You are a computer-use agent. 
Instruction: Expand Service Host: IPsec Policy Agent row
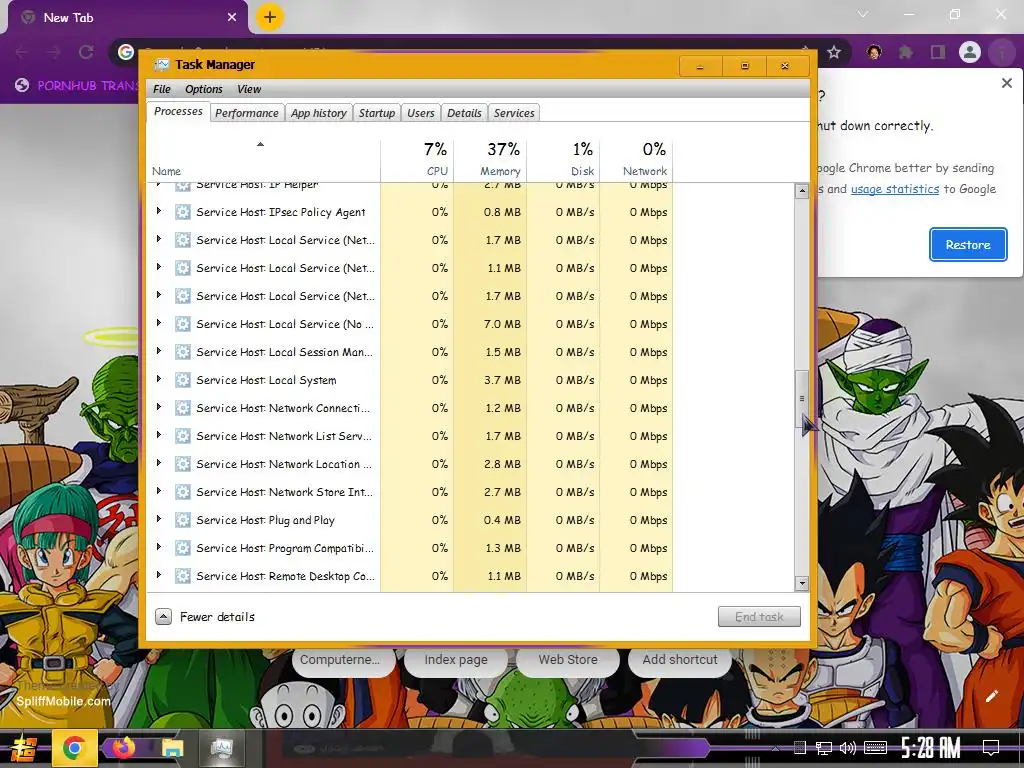[x=158, y=211]
